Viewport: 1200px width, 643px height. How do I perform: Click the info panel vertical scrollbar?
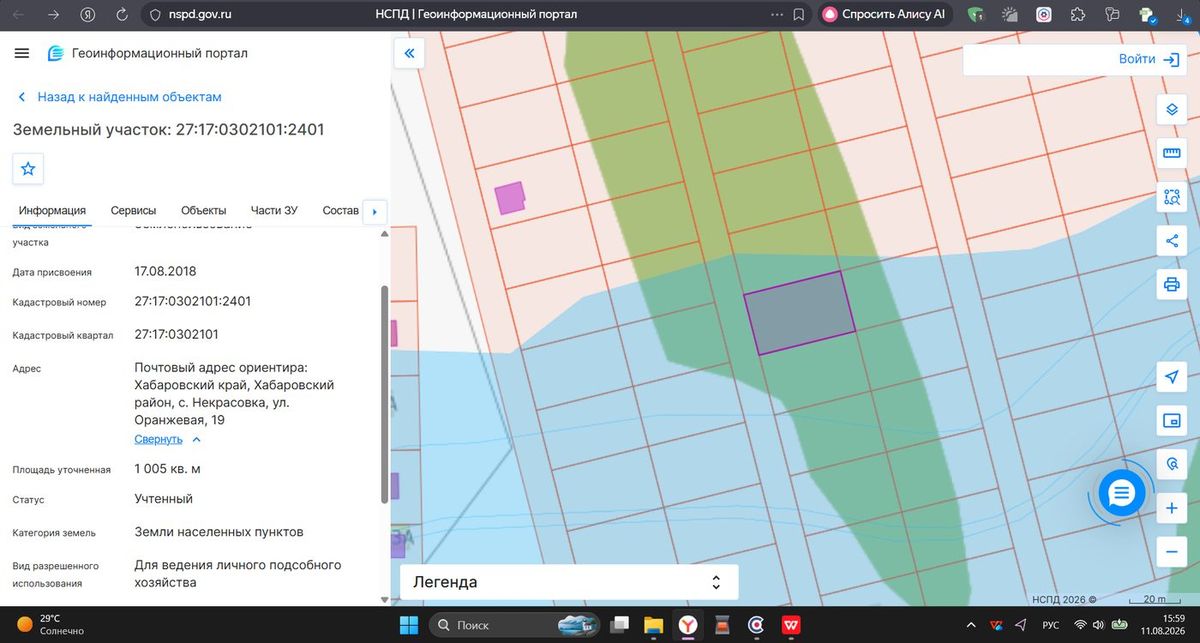(385, 395)
